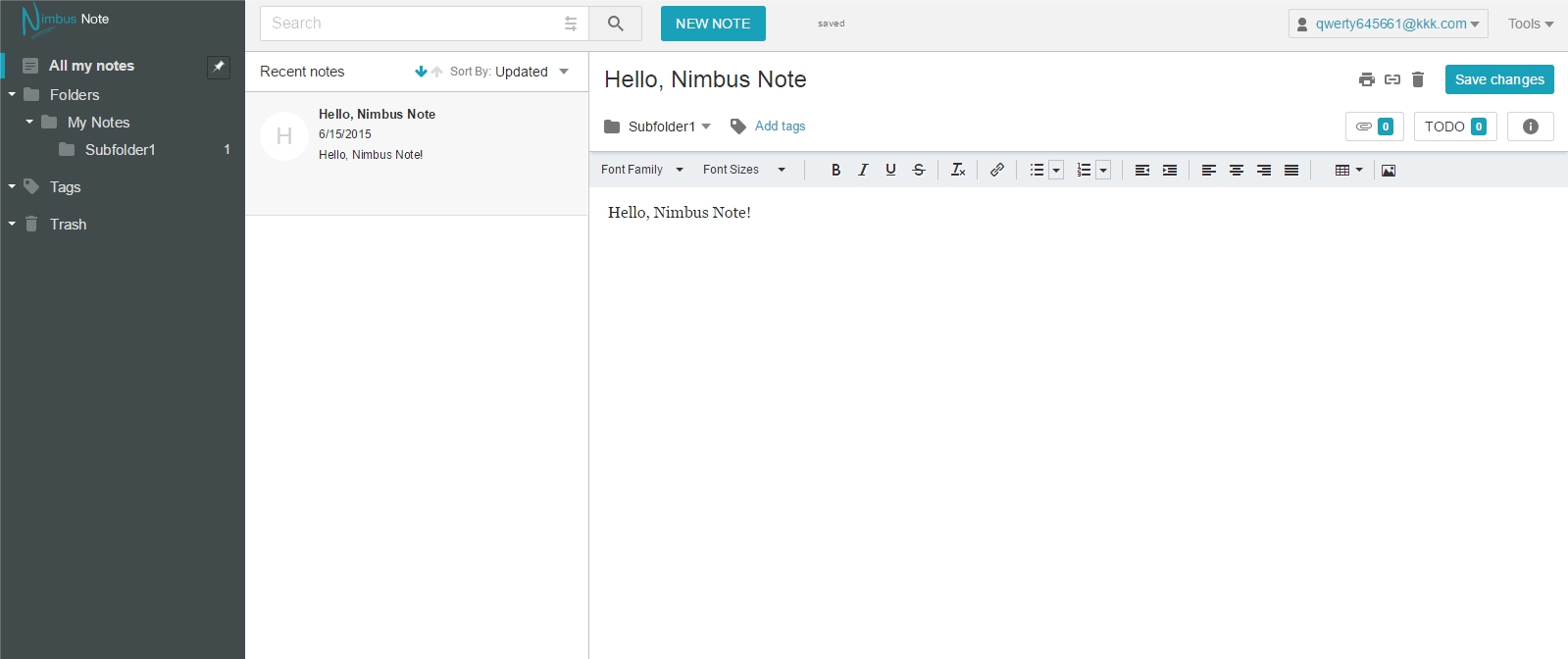Open Tags in sidebar
Screen dimensions: 1568x659
(65, 187)
